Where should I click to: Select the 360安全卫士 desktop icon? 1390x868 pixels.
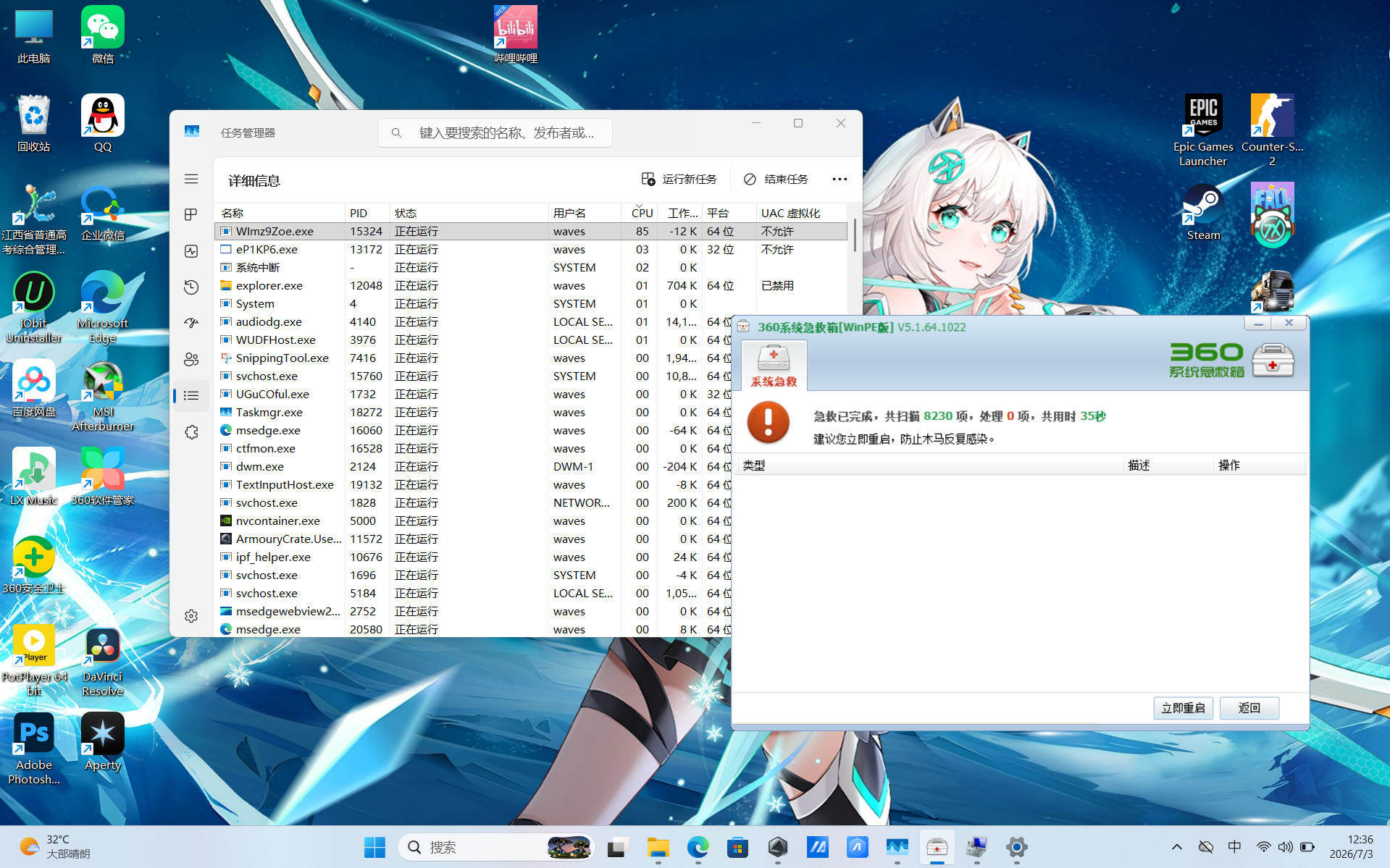34,565
